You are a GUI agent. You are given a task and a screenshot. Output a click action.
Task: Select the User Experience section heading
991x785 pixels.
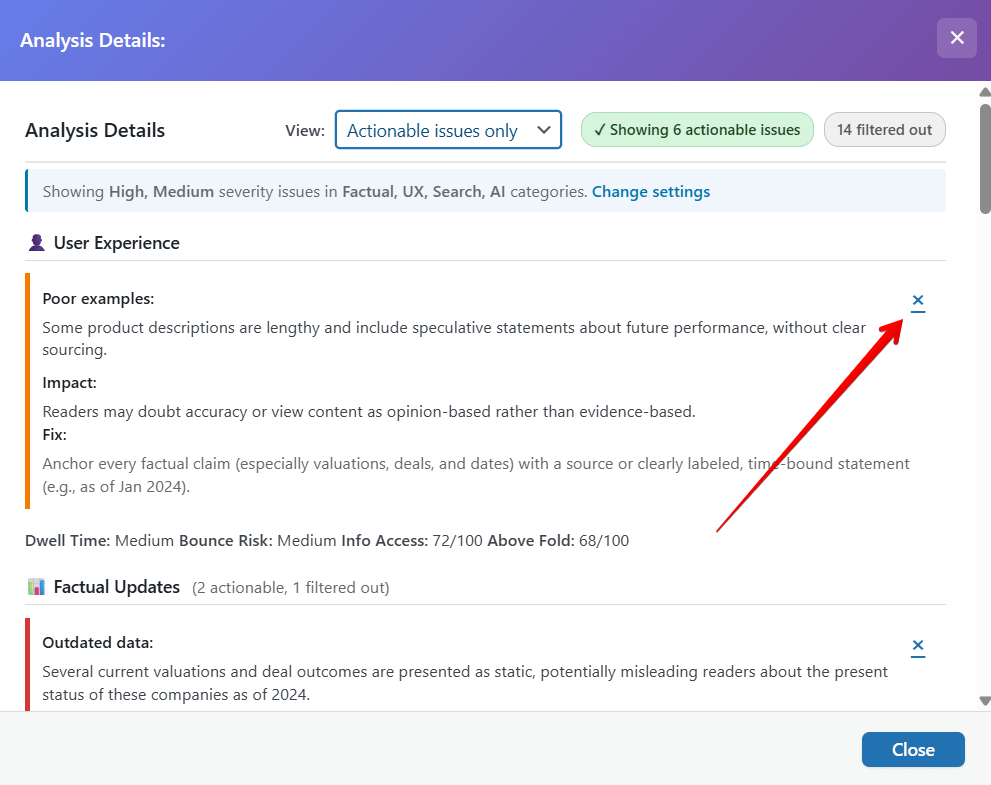[x=116, y=243]
